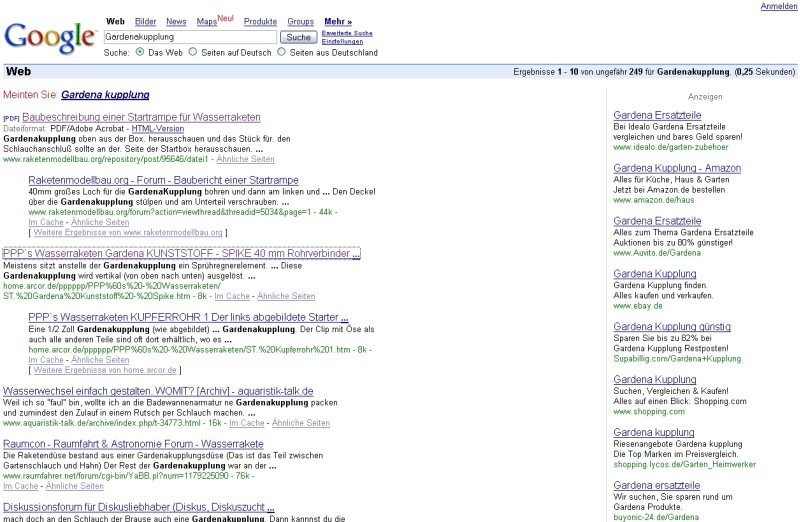Viewport: 800px width, 522px height.
Task: Open 'Baubeschreibung einer Startrampe für Wasserraketen' result
Action: [141, 117]
